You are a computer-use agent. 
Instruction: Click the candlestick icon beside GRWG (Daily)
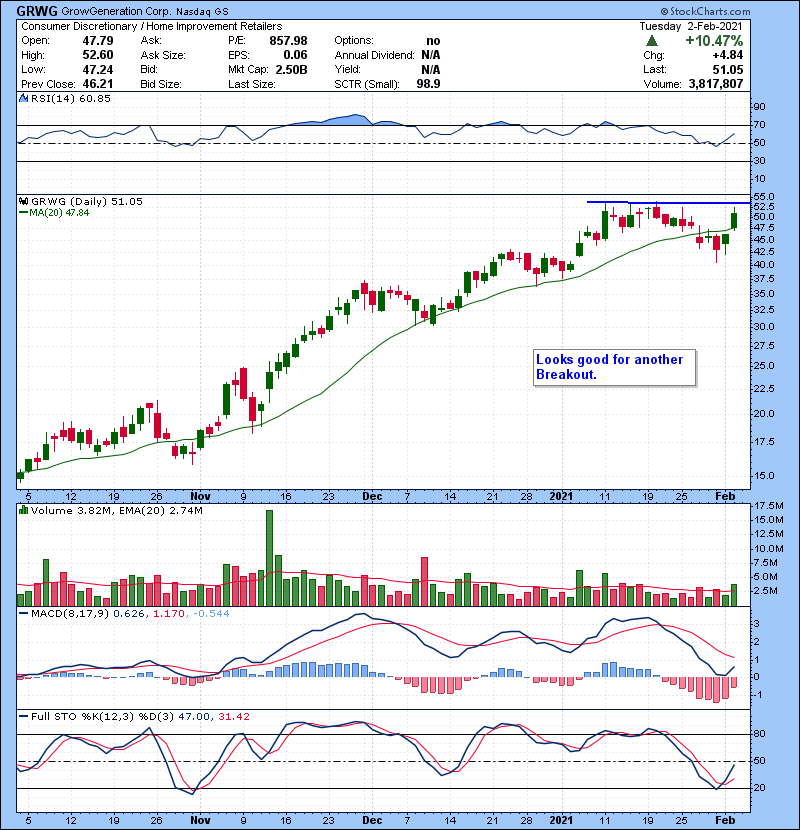pos(23,201)
